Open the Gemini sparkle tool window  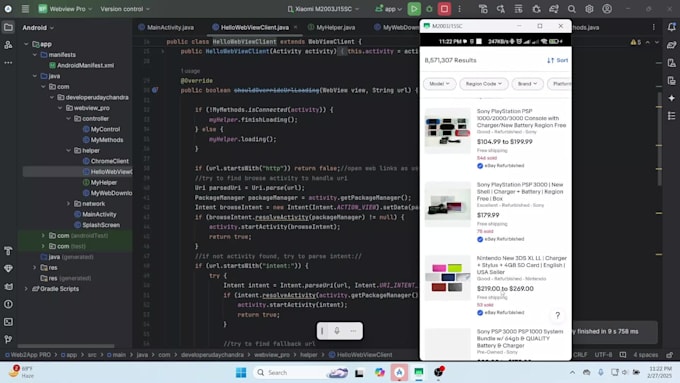671,98
